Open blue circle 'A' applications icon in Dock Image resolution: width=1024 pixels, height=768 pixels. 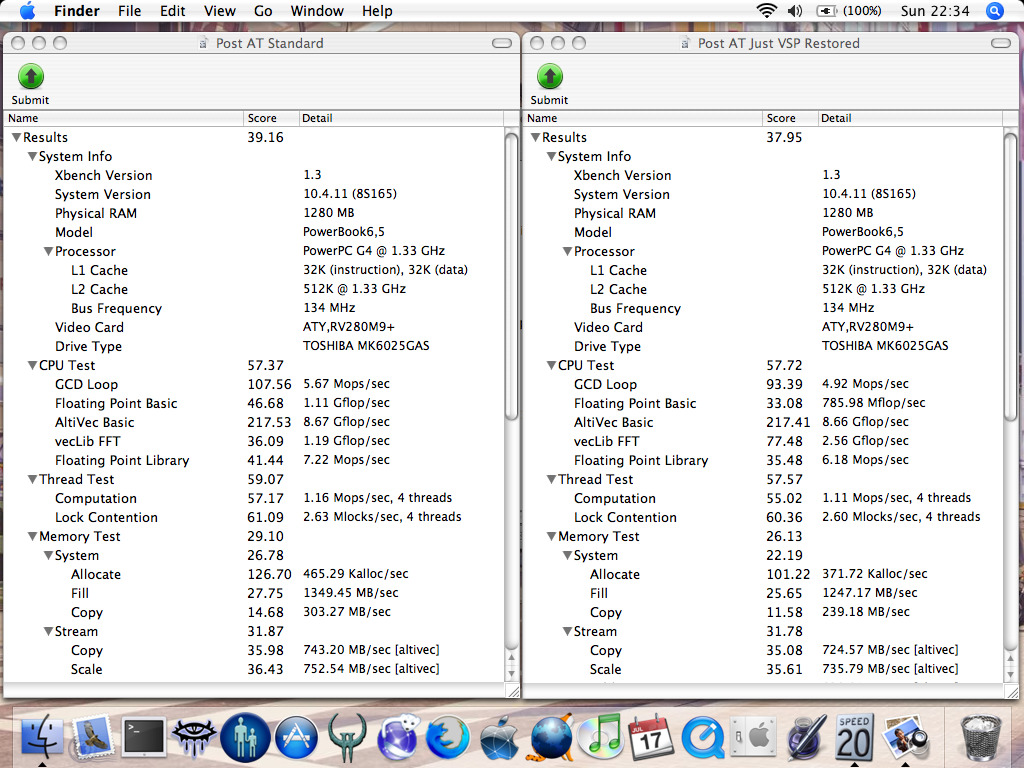pos(296,738)
